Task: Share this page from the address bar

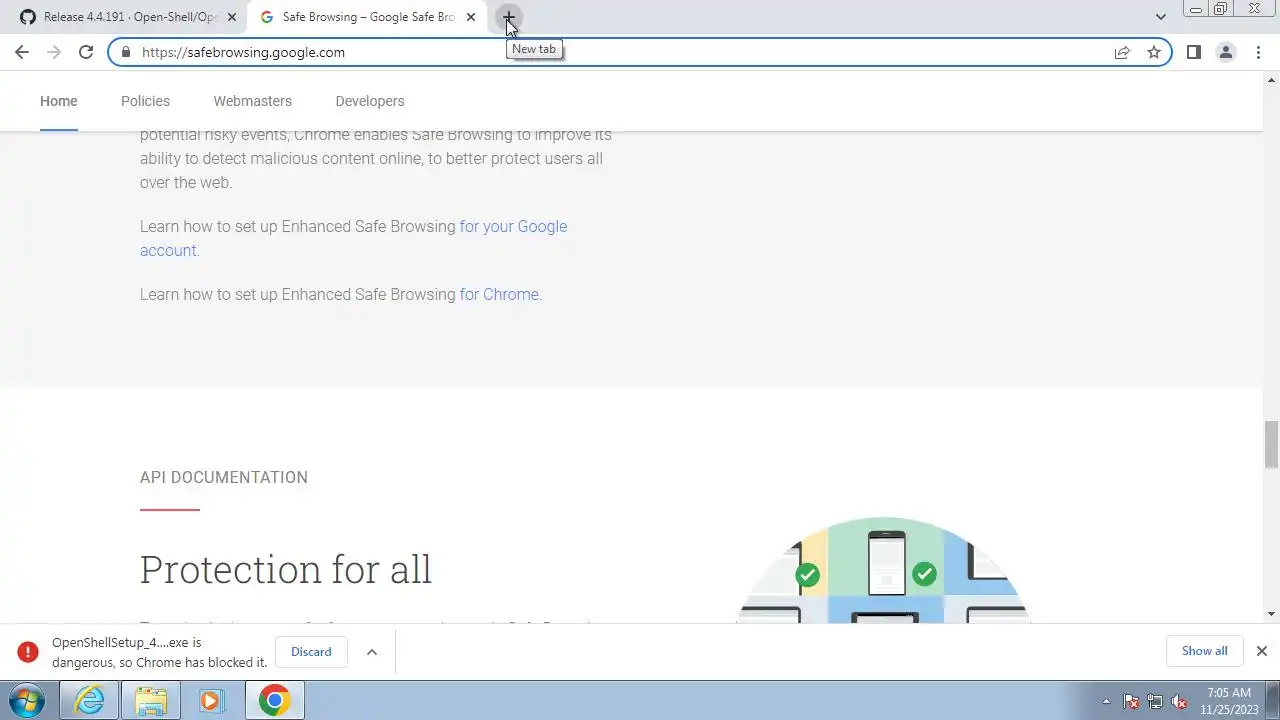Action: click(1122, 52)
